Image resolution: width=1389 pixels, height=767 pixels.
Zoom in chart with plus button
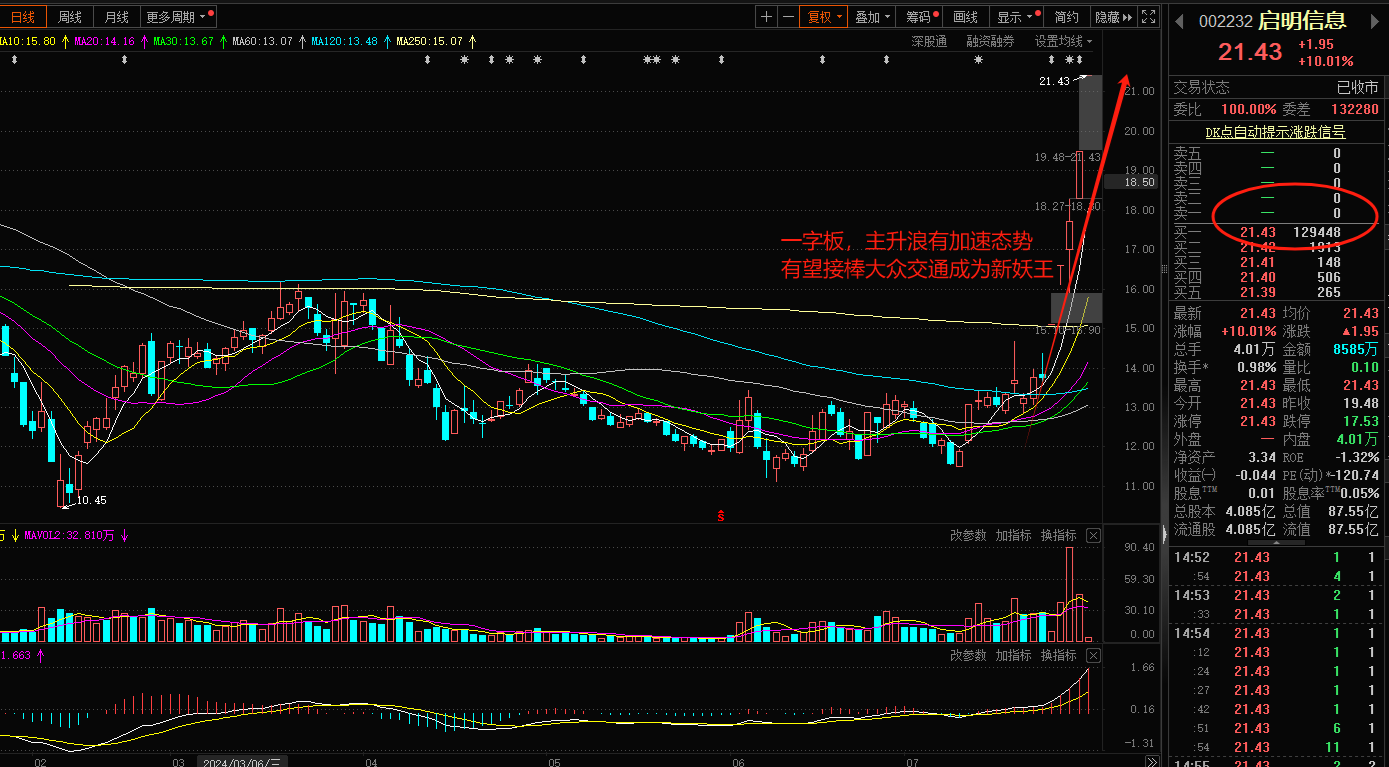pyautogui.click(x=766, y=17)
